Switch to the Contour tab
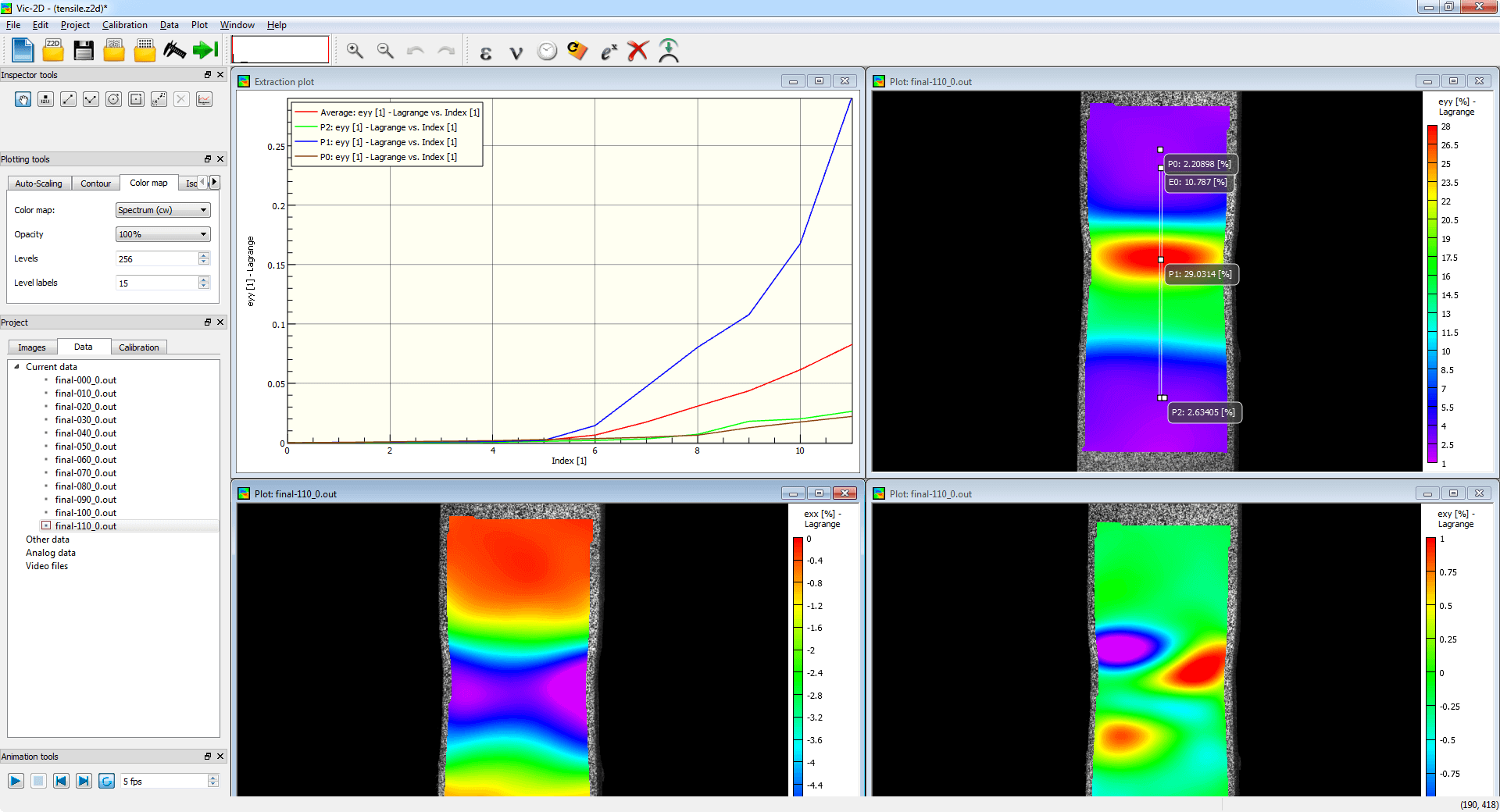The height and width of the screenshot is (812, 1500). click(x=95, y=183)
